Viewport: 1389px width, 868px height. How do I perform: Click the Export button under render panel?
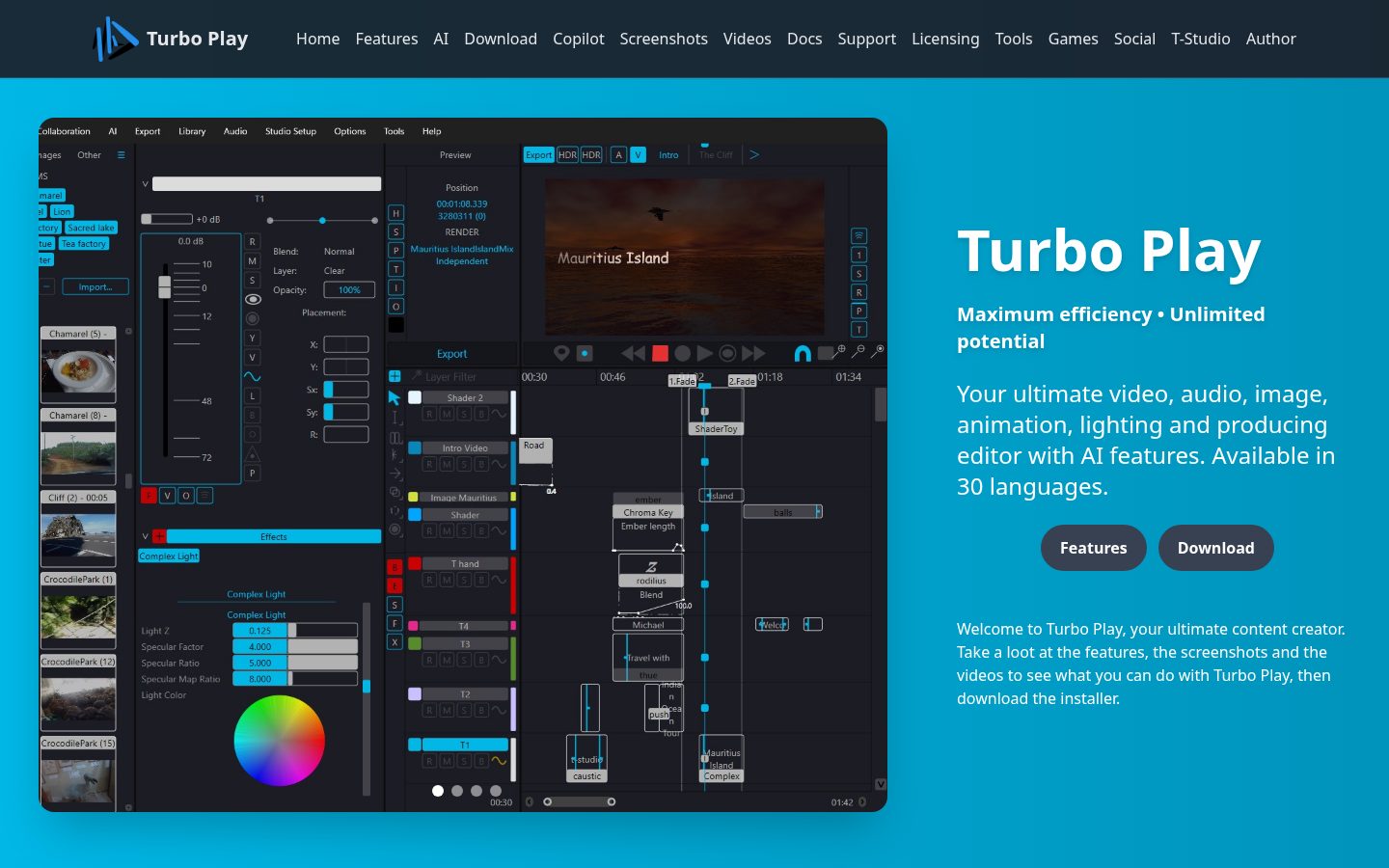tap(451, 354)
